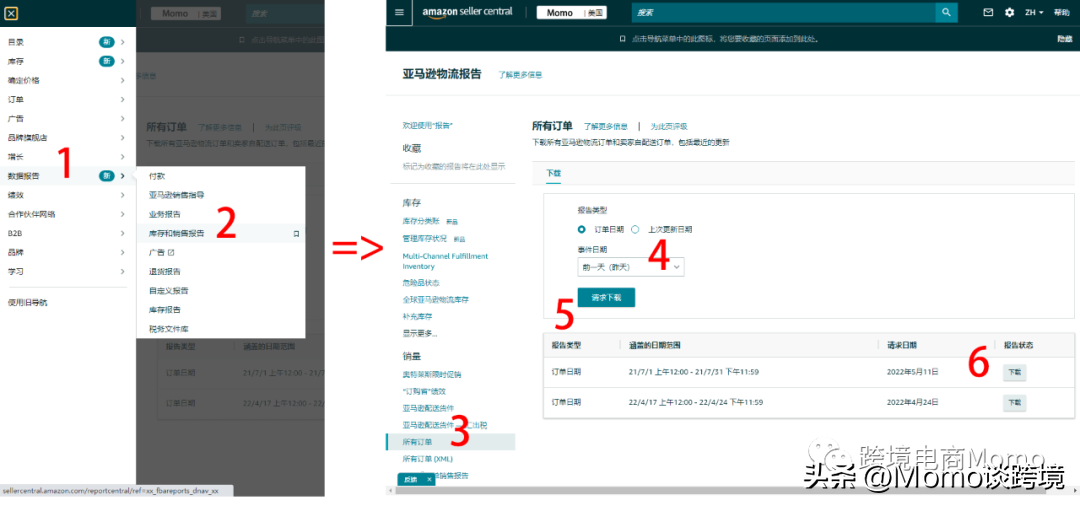This screenshot has height=506, width=1080.
Task: Click the 21/7/1 上午12:00 date range cell
Action: 694,372
